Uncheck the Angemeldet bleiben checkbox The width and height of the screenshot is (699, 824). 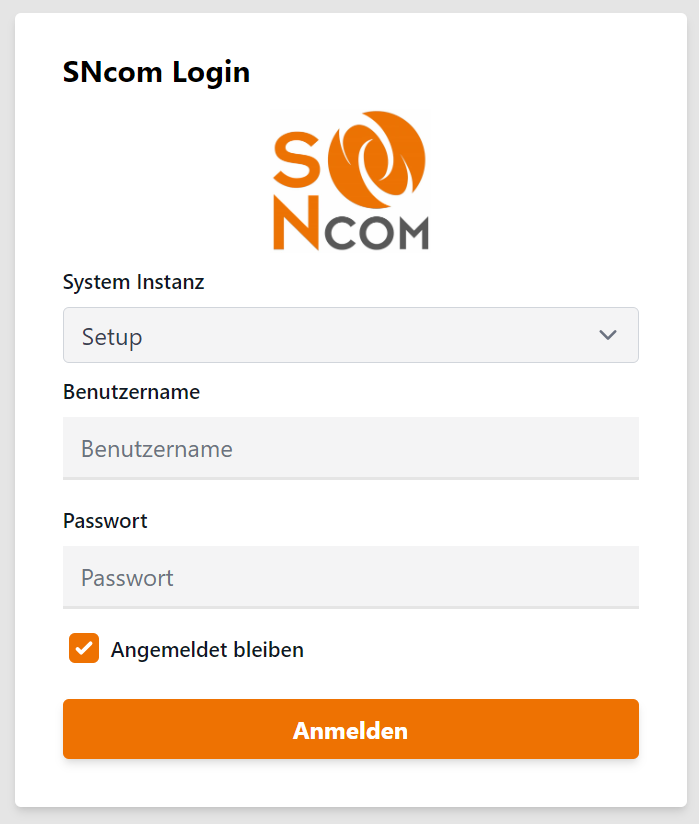pos(84,649)
